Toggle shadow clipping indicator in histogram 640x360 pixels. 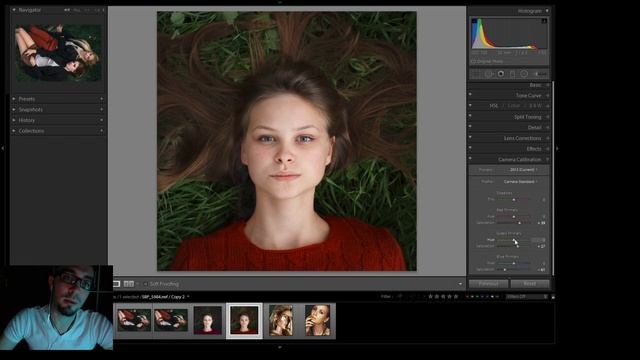click(x=474, y=20)
